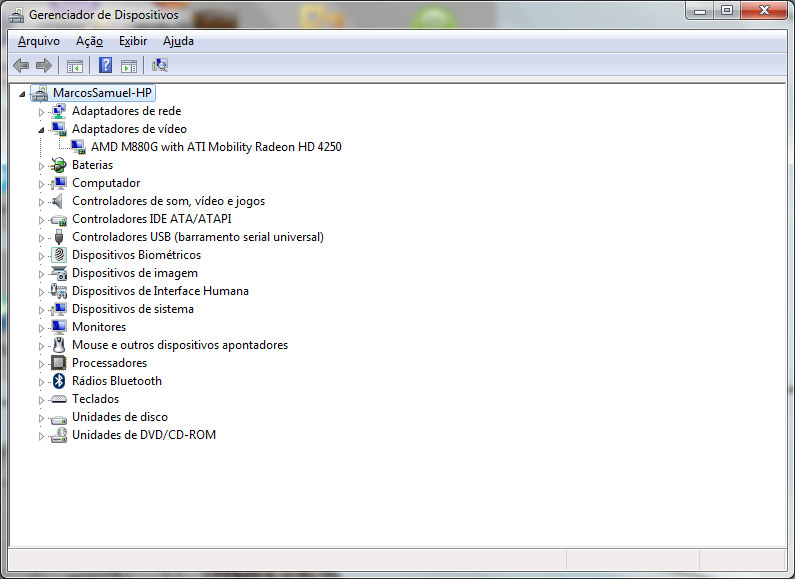Viewport: 795px width, 579px height.
Task: Expand the Adaptadores de rede node
Action: (42, 112)
